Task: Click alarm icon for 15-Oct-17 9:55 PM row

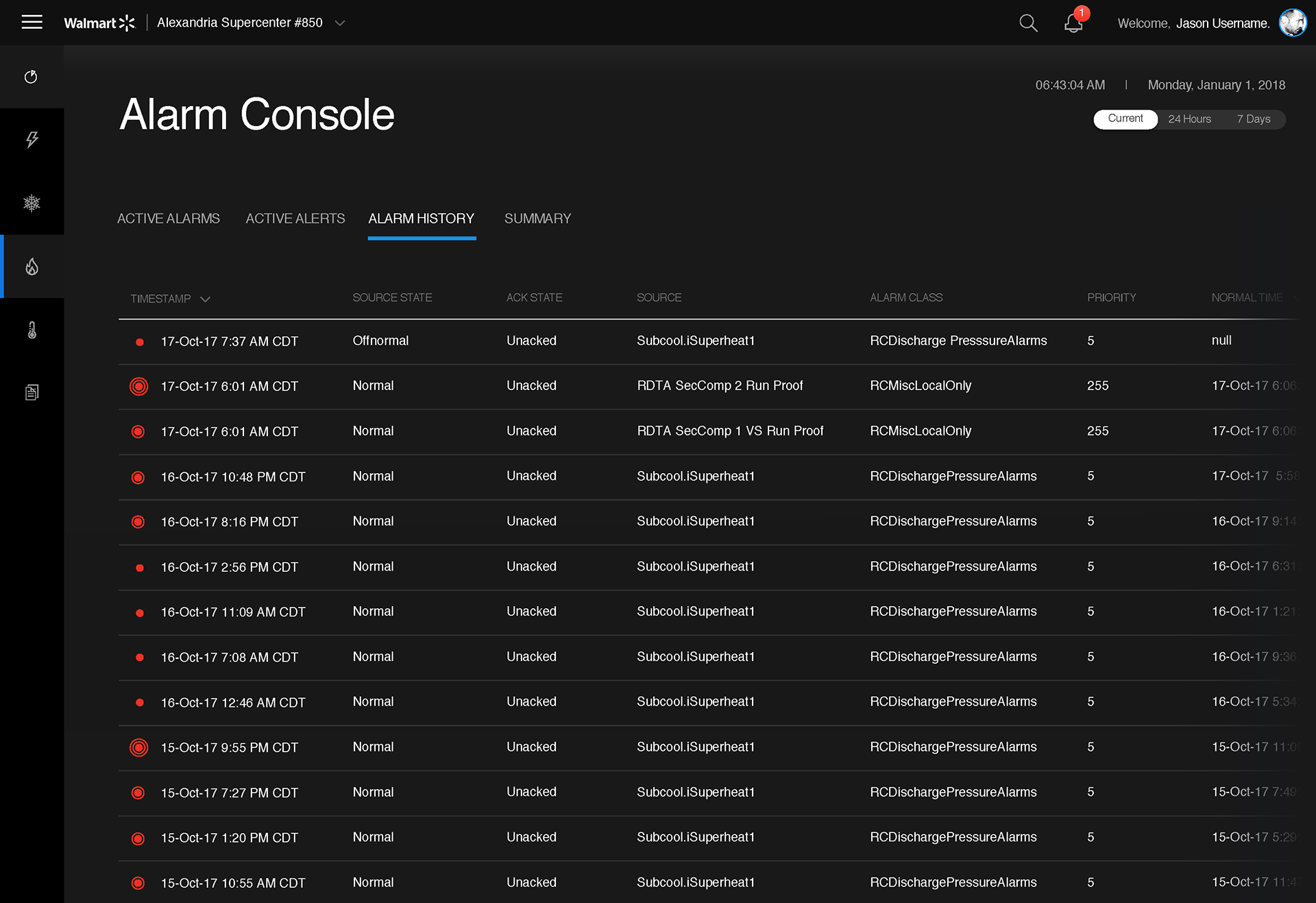Action: pyautogui.click(x=138, y=747)
